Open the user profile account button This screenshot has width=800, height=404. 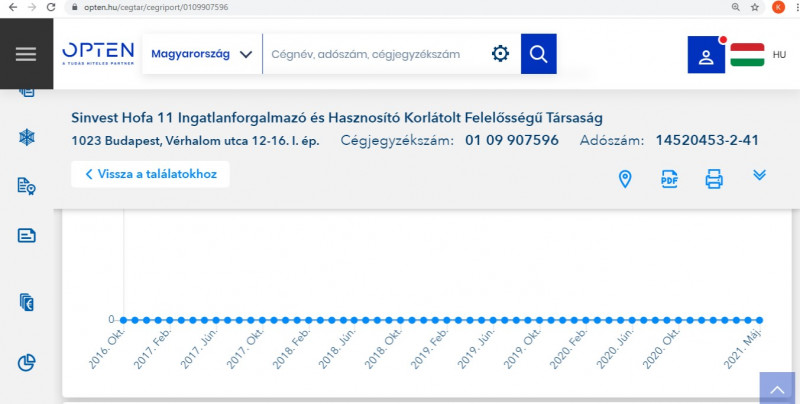coord(707,55)
